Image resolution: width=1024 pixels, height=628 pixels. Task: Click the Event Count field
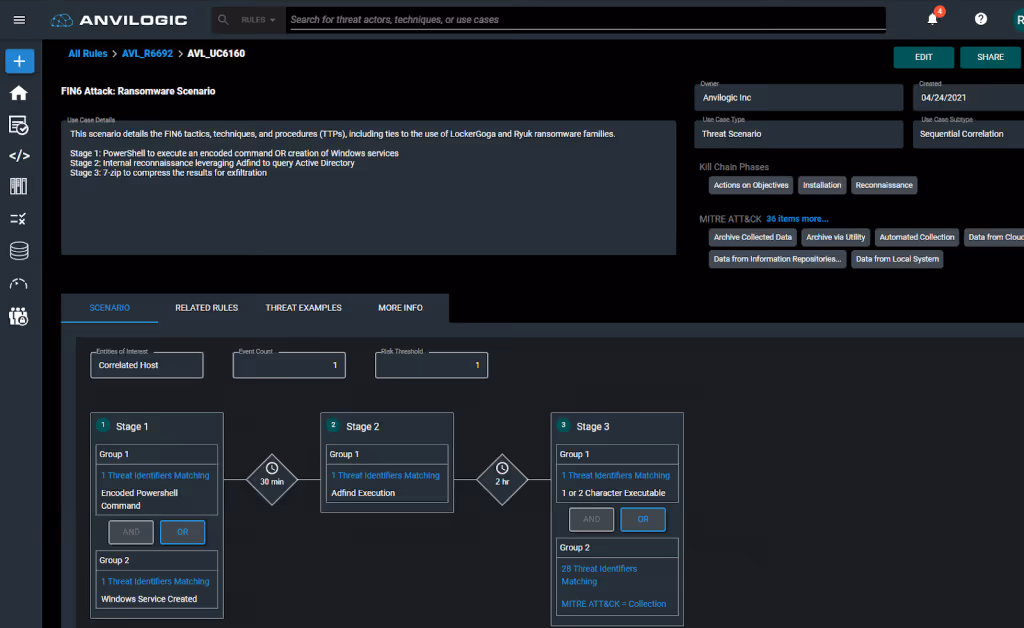[x=289, y=365]
